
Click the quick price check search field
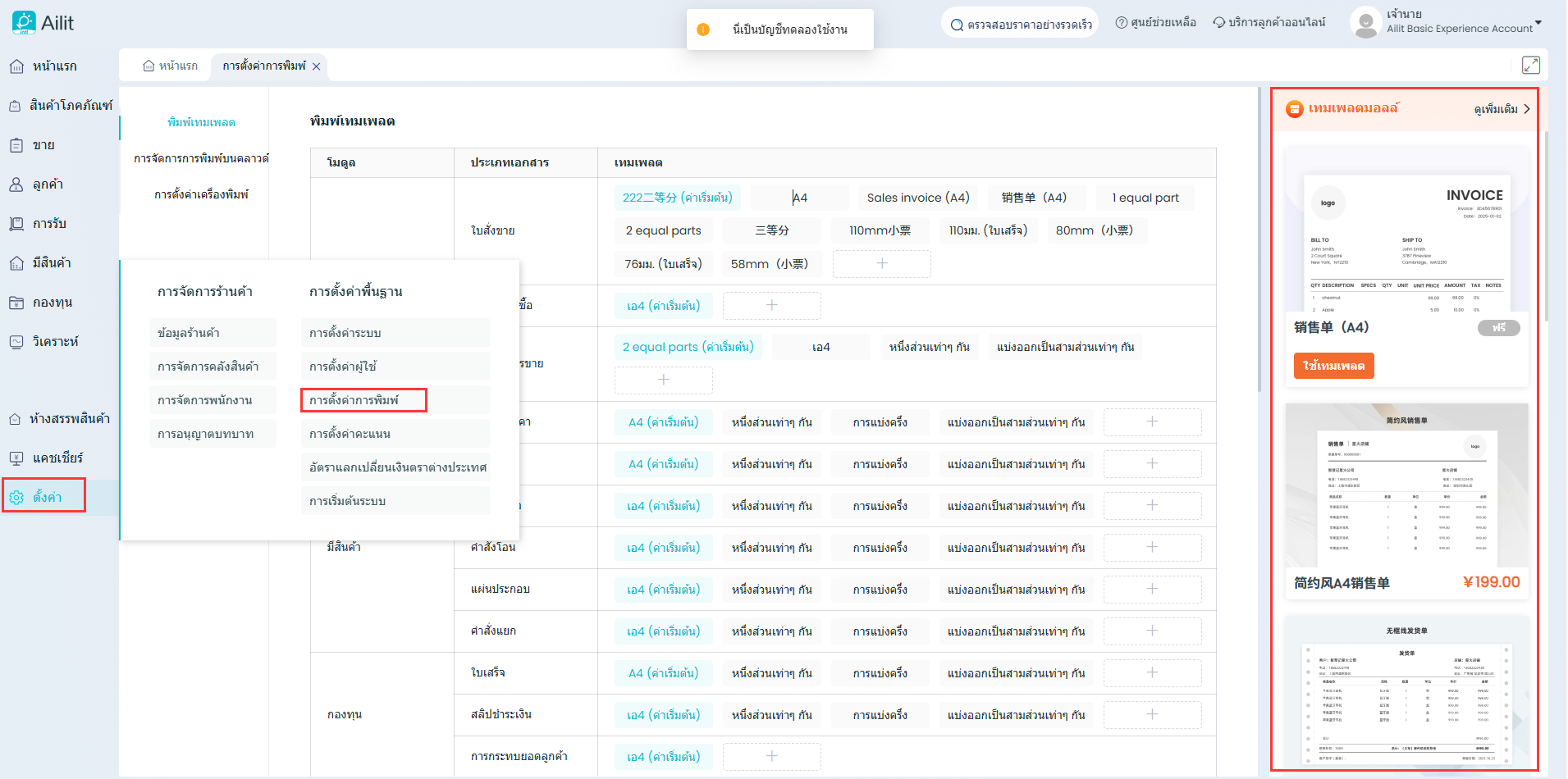1022,25
